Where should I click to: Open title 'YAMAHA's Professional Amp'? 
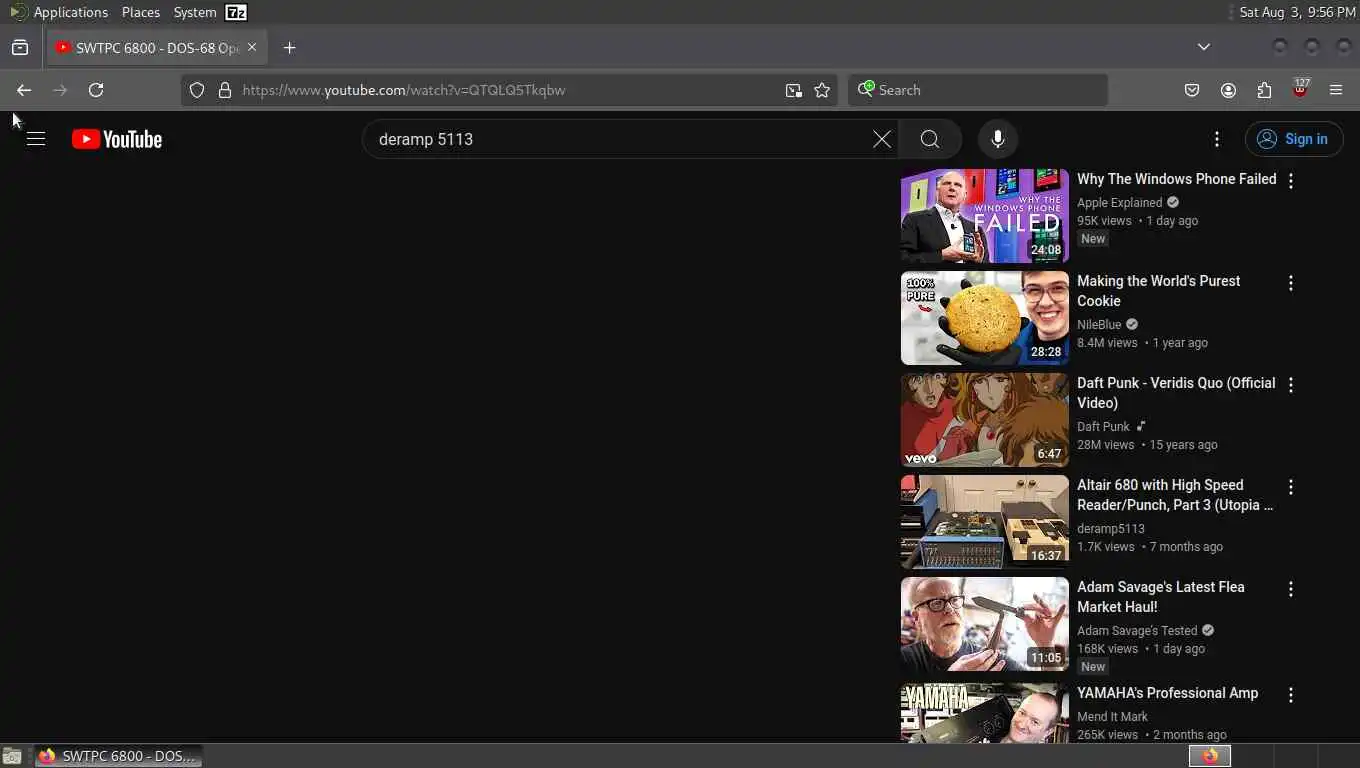coord(1167,693)
